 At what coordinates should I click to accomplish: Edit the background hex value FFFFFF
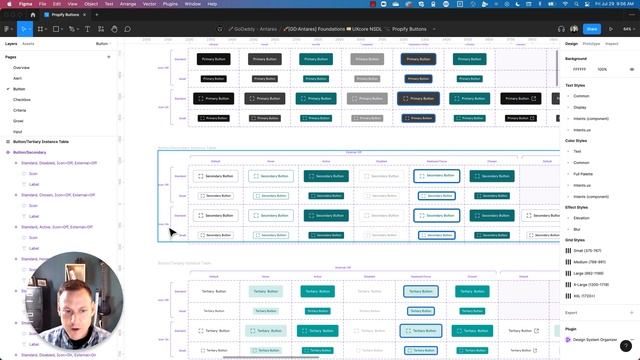579,69
